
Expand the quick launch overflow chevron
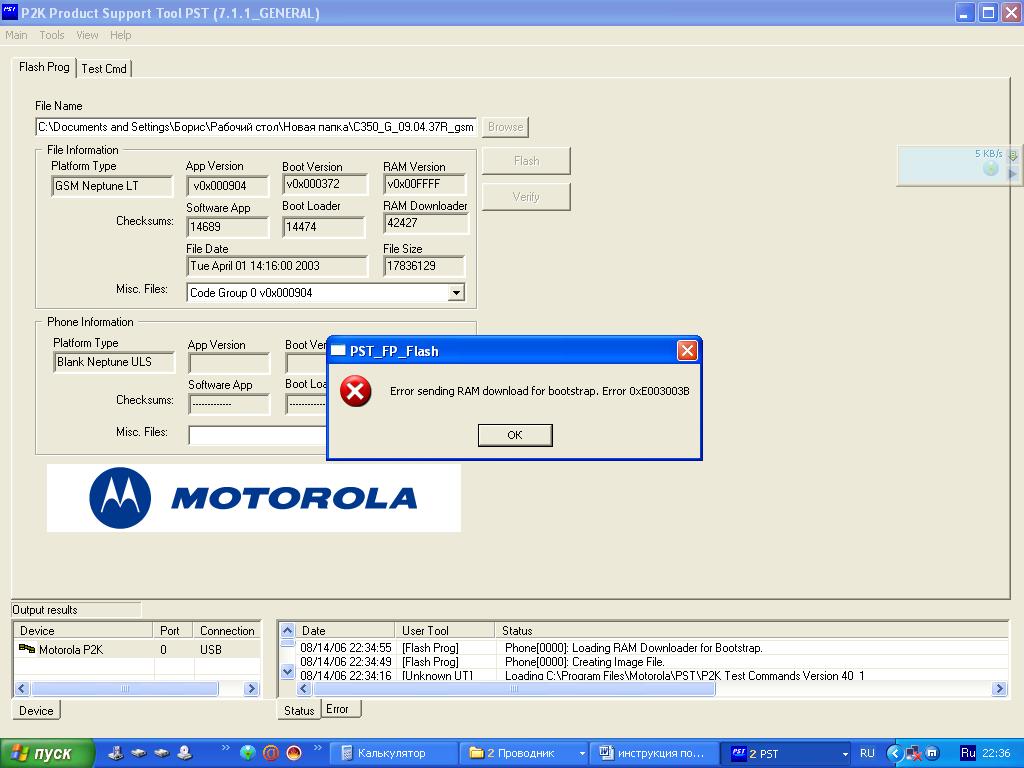pyautogui.click(x=317, y=748)
